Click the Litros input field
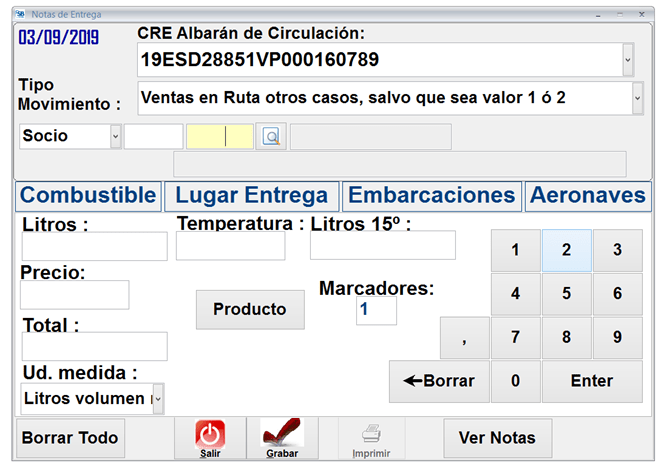This screenshot has width=664, height=469. tap(94, 246)
